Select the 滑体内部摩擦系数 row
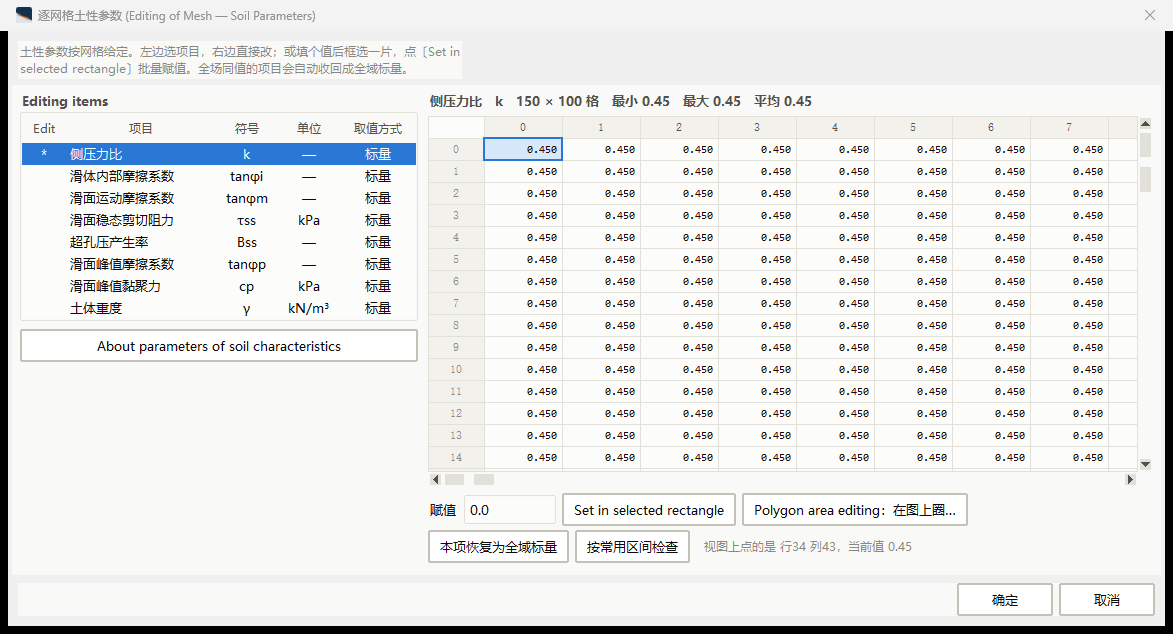The width and height of the screenshot is (1173, 634). pyautogui.click(x=218, y=176)
